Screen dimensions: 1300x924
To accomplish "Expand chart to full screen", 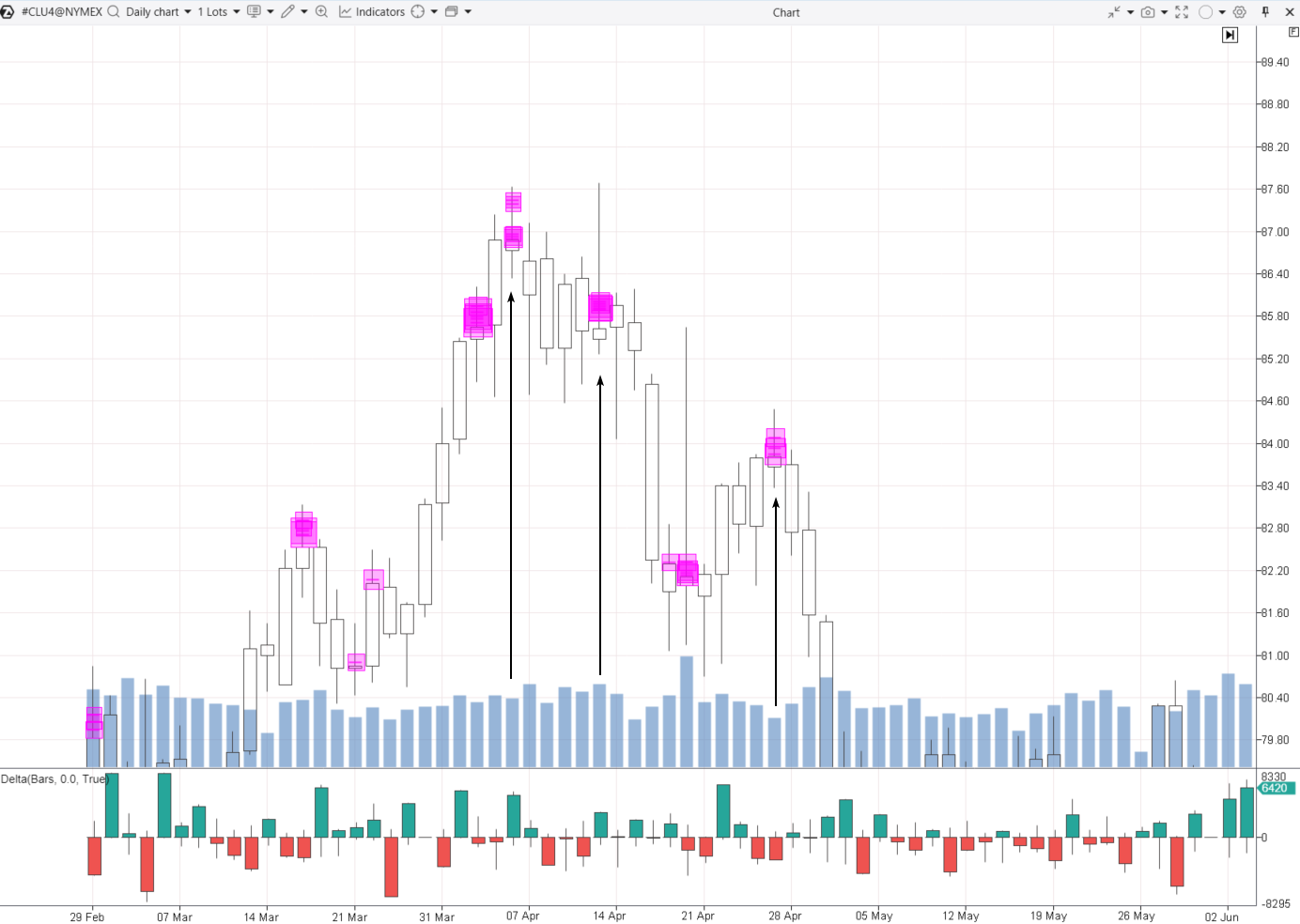I will pos(1182,12).
